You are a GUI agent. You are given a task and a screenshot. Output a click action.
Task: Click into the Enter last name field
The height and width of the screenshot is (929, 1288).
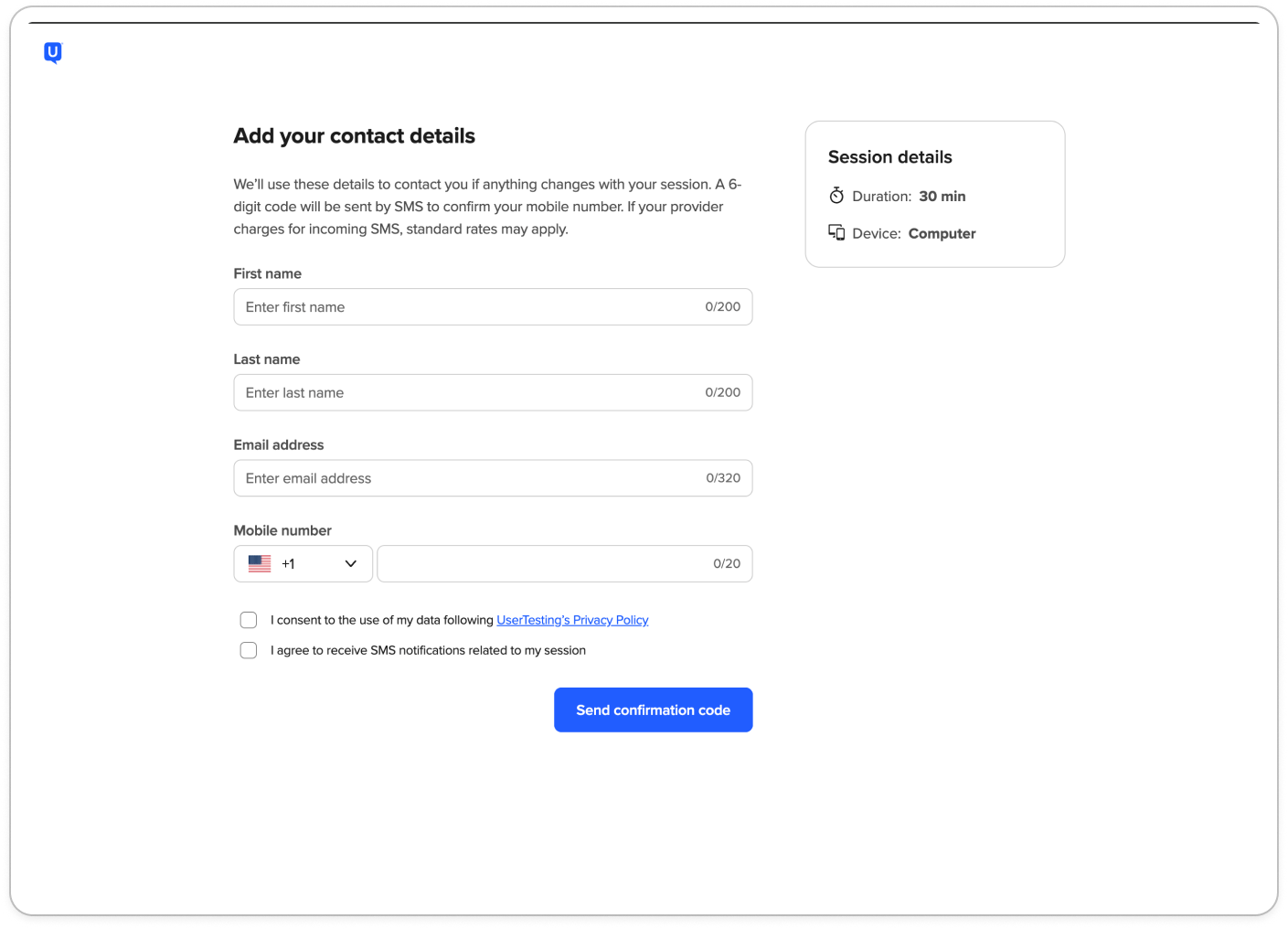[466, 393]
